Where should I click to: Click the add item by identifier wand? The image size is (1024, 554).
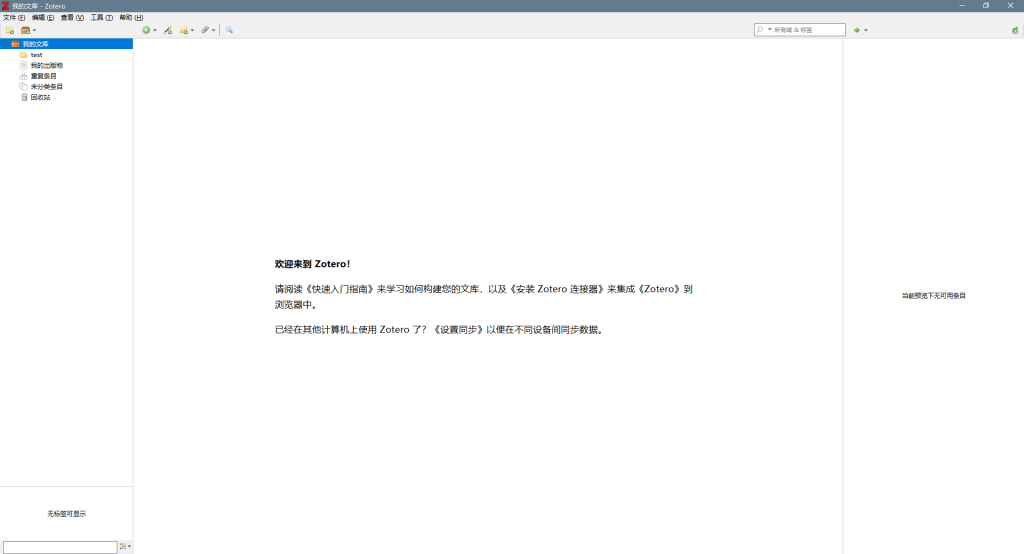click(x=168, y=30)
